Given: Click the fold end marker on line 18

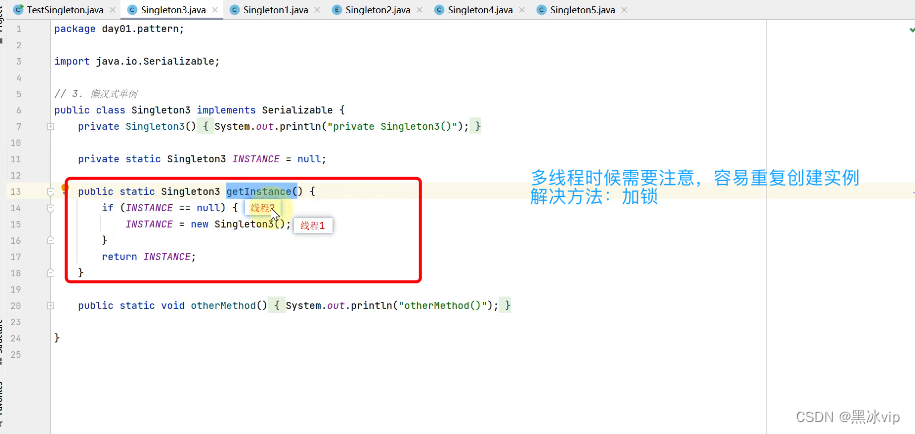Looking at the screenshot, I should (x=51, y=272).
